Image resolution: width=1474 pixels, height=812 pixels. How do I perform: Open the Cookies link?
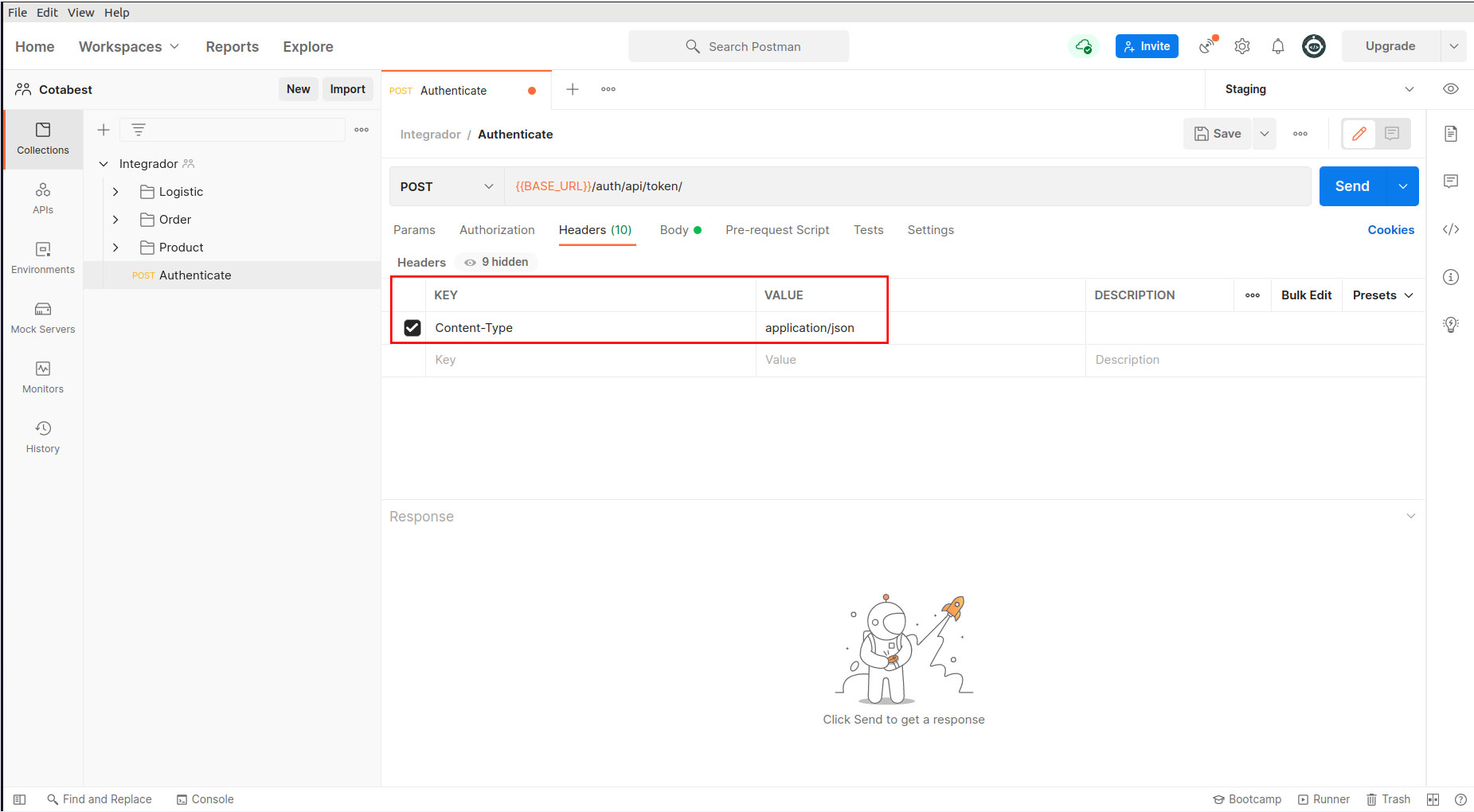click(1391, 230)
